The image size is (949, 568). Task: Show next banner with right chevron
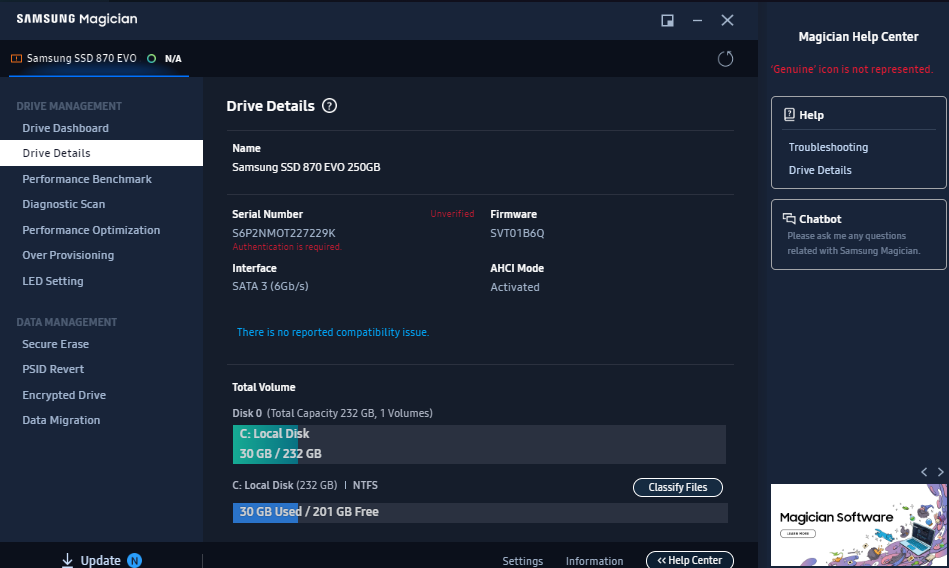[x=941, y=472]
